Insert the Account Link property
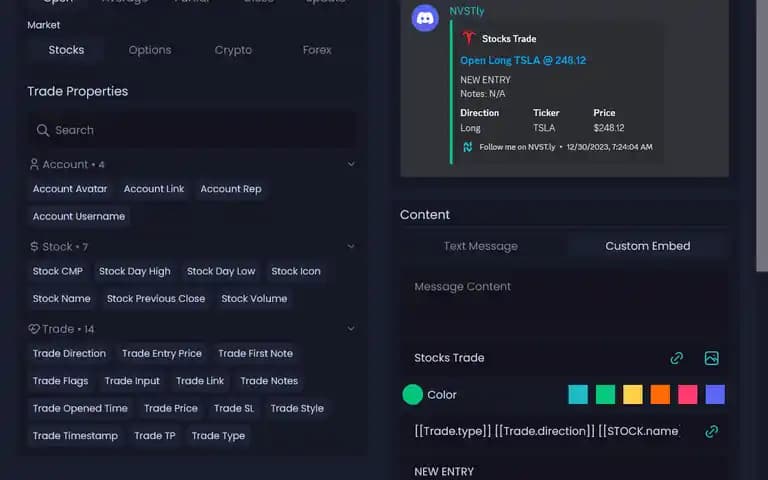Image resolution: width=768 pixels, height=480 pixels. [154, 189]
